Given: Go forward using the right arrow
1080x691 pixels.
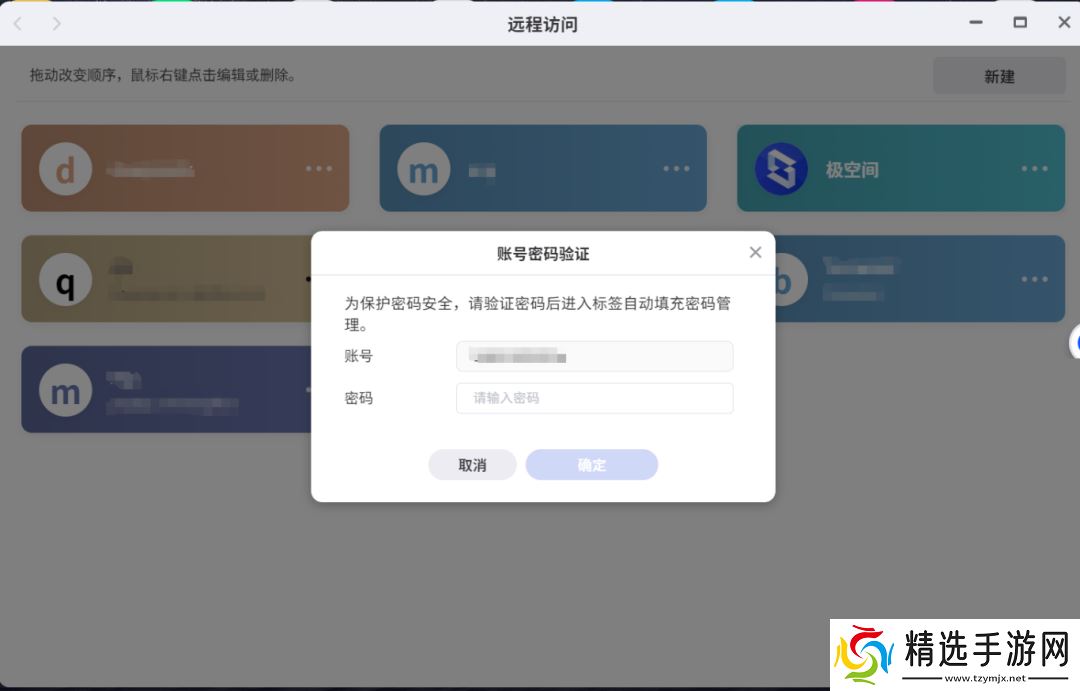Looking at the screenshot, I should pos(56,23).
